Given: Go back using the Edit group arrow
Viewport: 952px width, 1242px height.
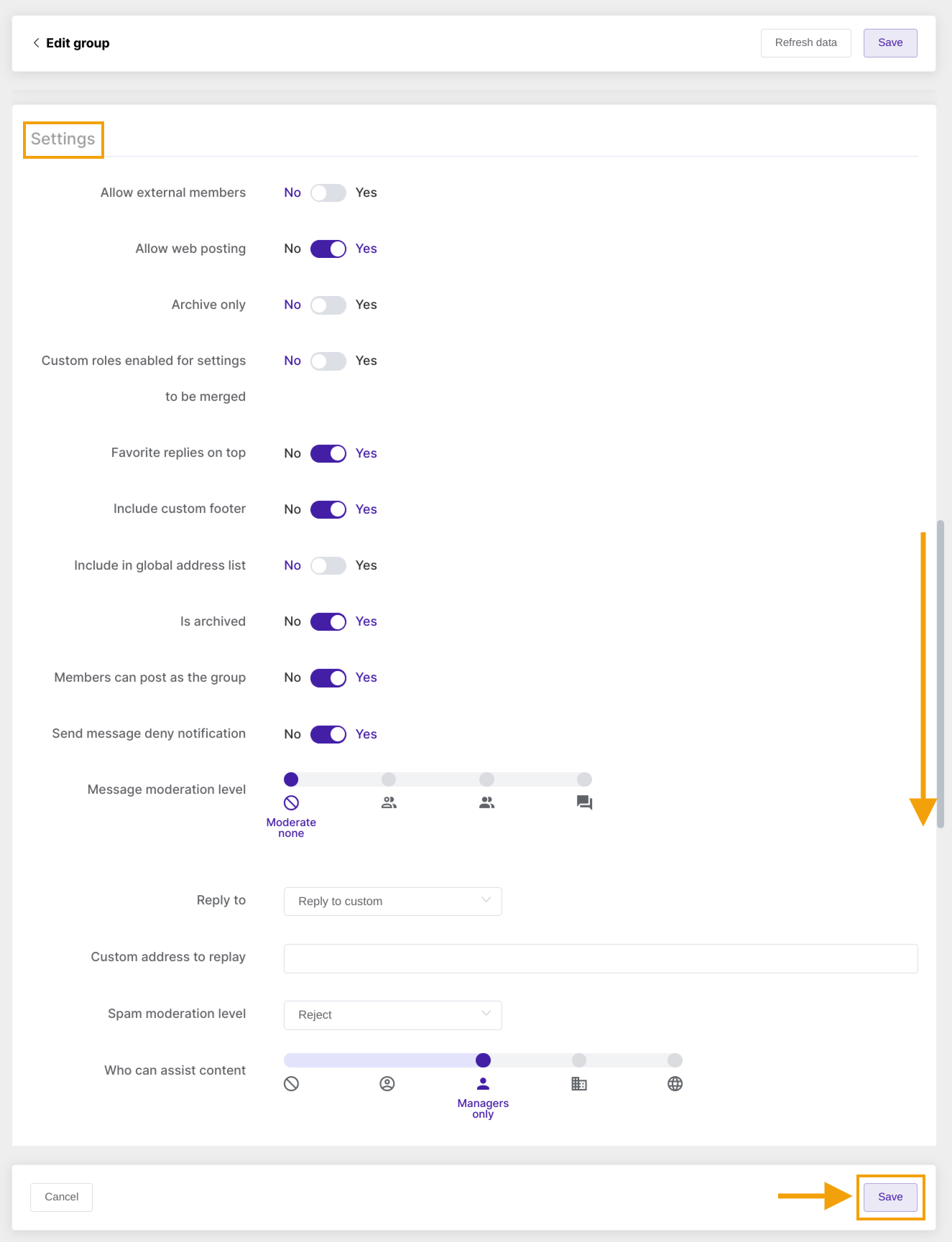Looking at the screenshot, I should 35,42.
